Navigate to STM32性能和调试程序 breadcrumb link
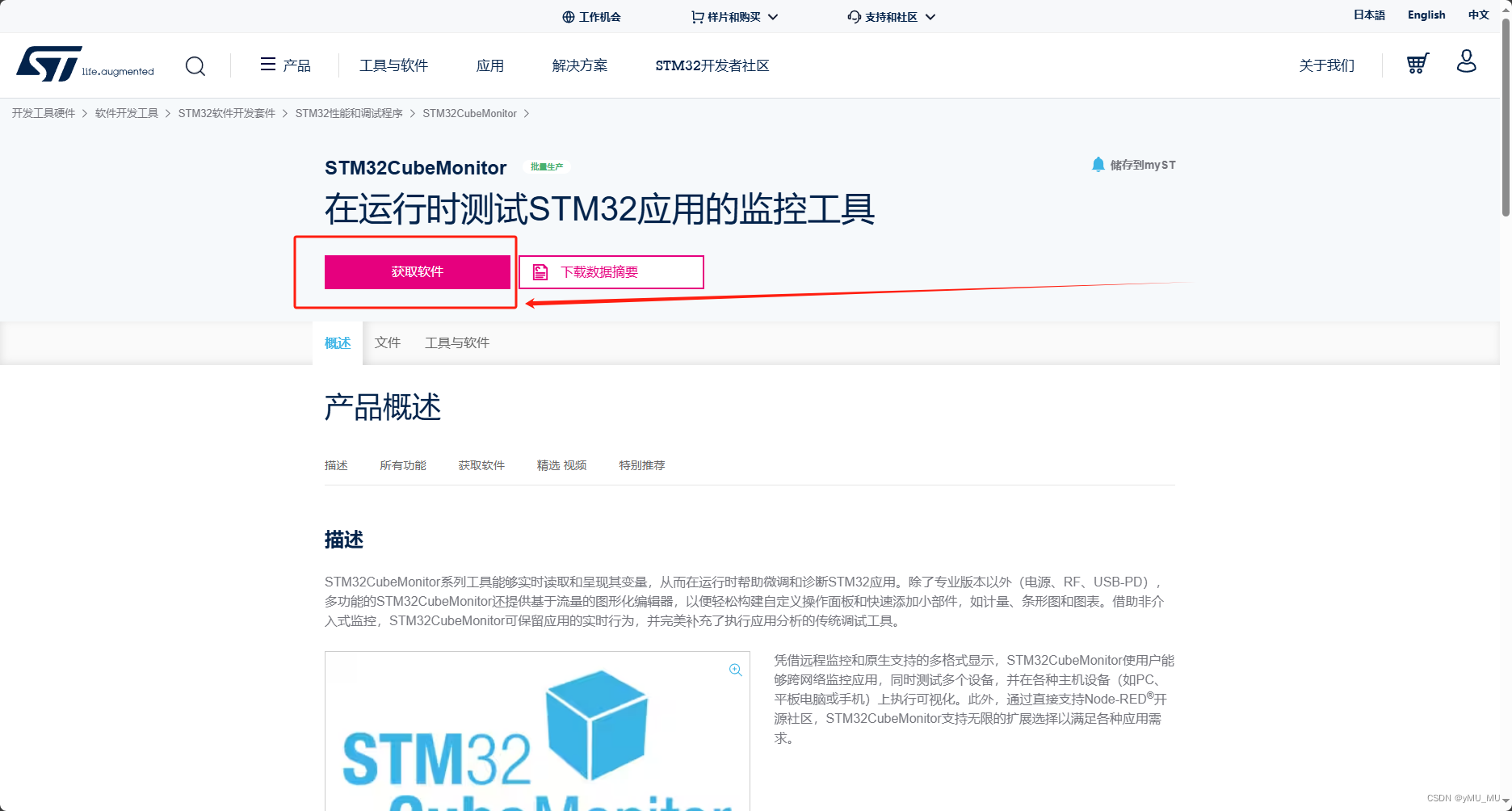The width and height of the screenshot is (1512, 811). (348, 113)
